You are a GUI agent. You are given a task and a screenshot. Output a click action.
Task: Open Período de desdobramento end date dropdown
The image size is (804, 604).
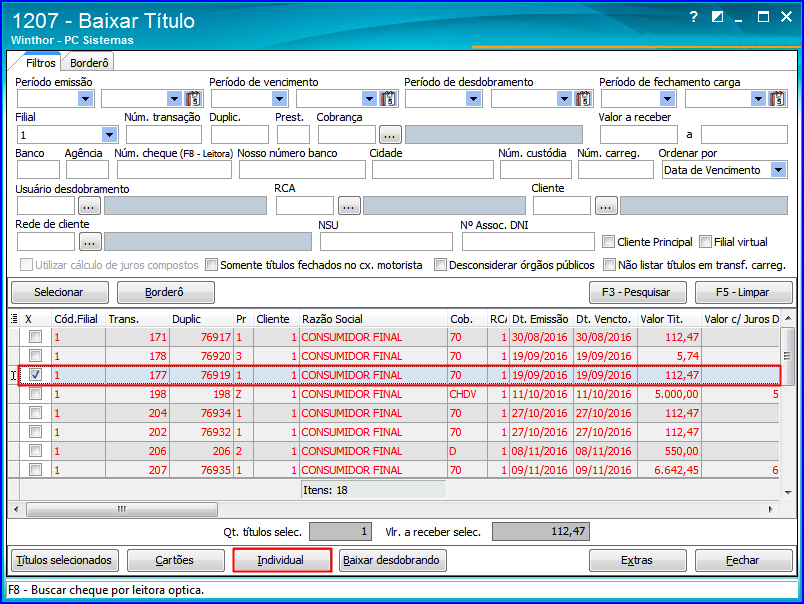click(564, 98)
